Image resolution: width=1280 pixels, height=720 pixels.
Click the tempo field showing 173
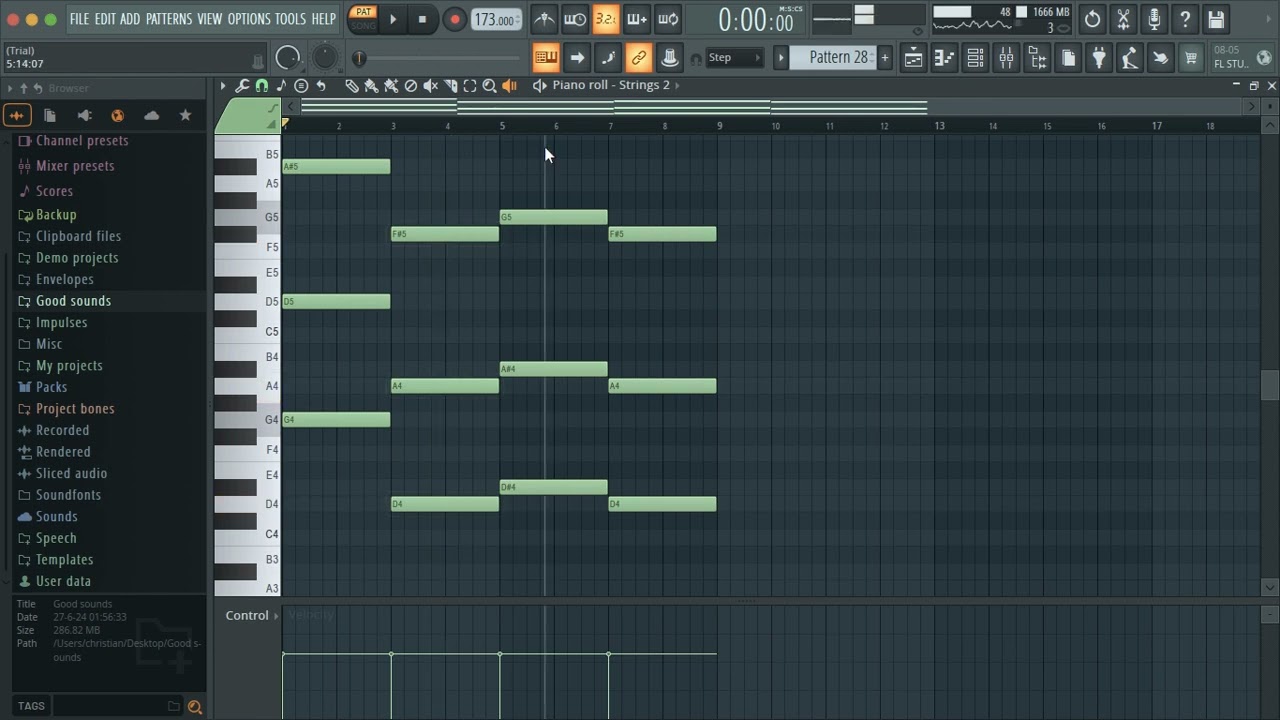point(496,20)
